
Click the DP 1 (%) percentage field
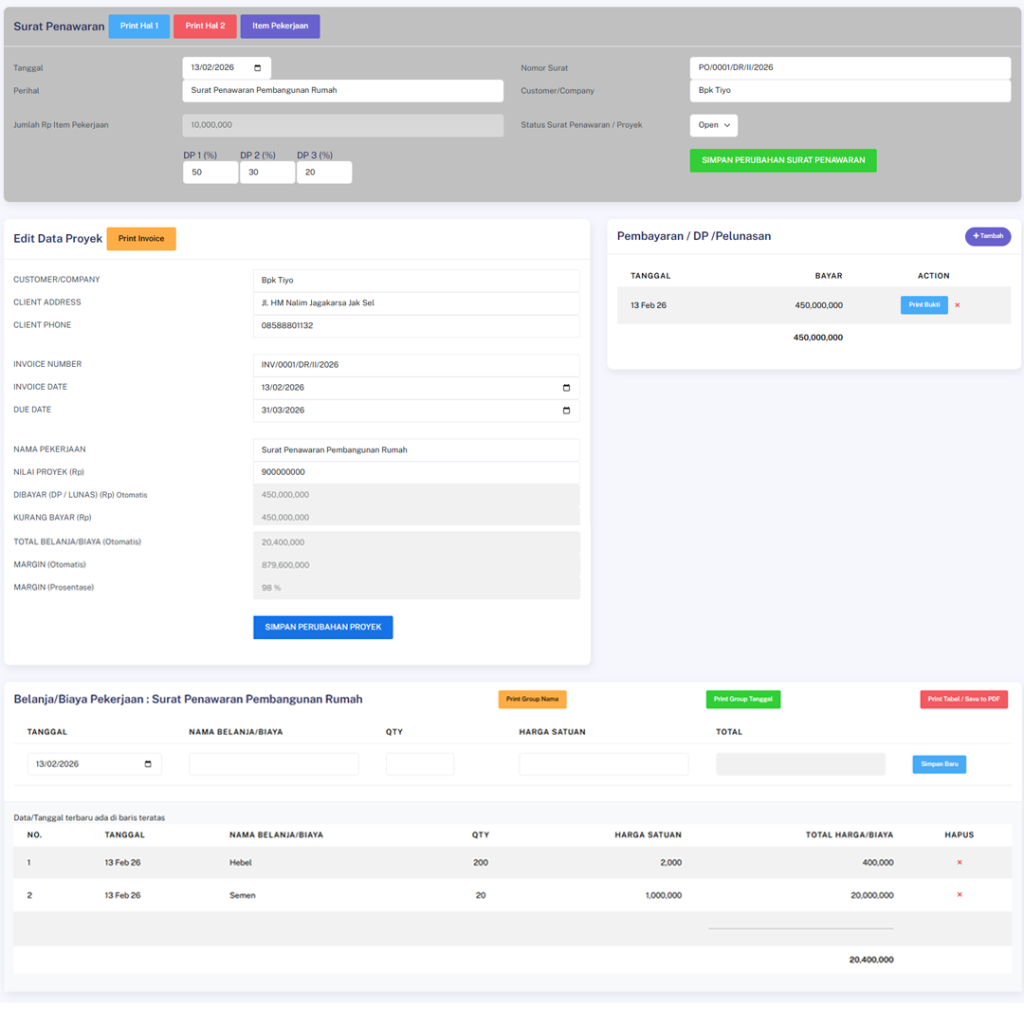click(x=210, y=172)
